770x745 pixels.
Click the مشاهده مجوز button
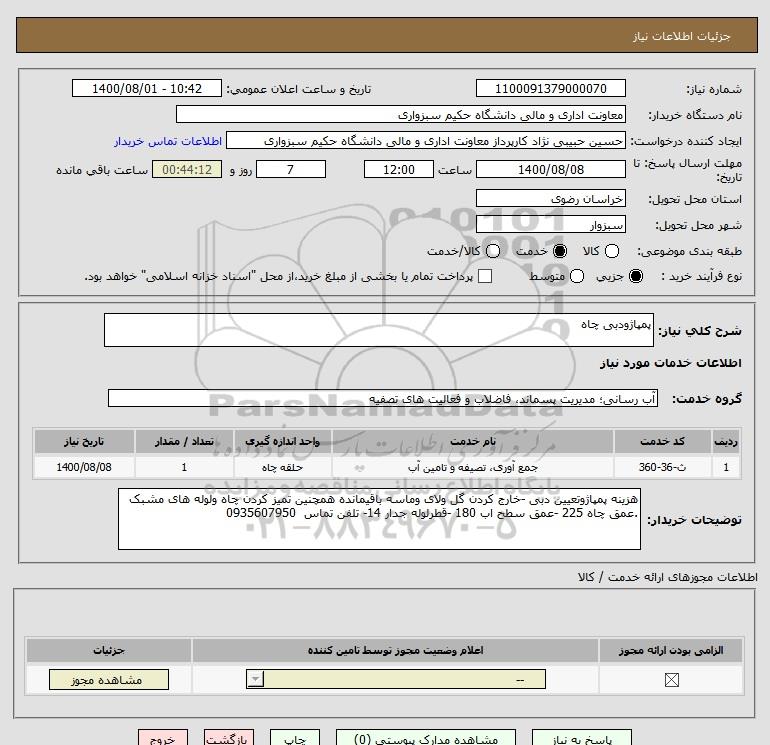click(x=109, y=680)
